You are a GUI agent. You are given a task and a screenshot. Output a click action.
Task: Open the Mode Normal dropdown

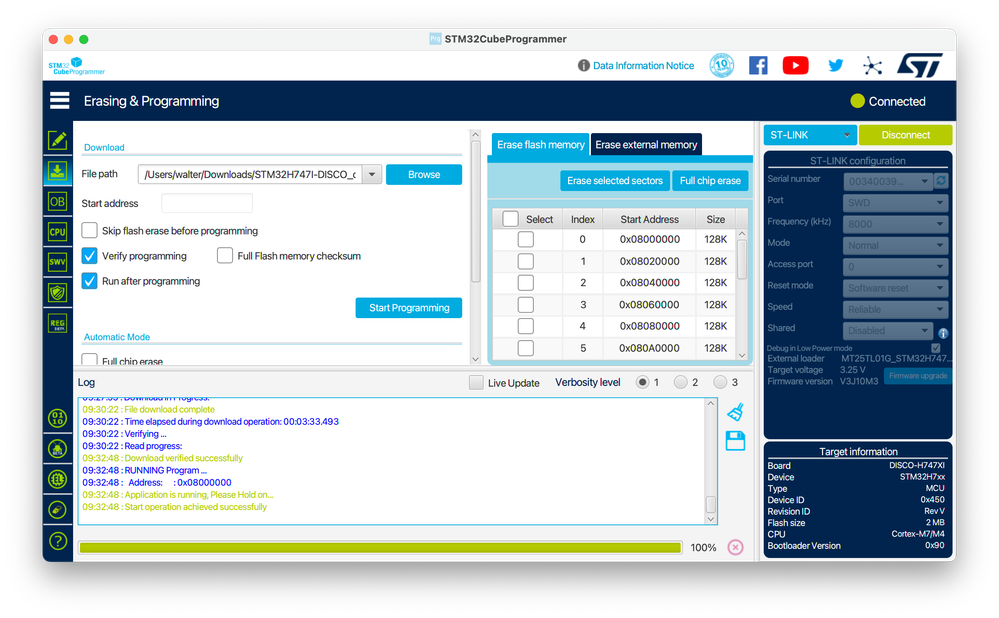tap(896, 245)
